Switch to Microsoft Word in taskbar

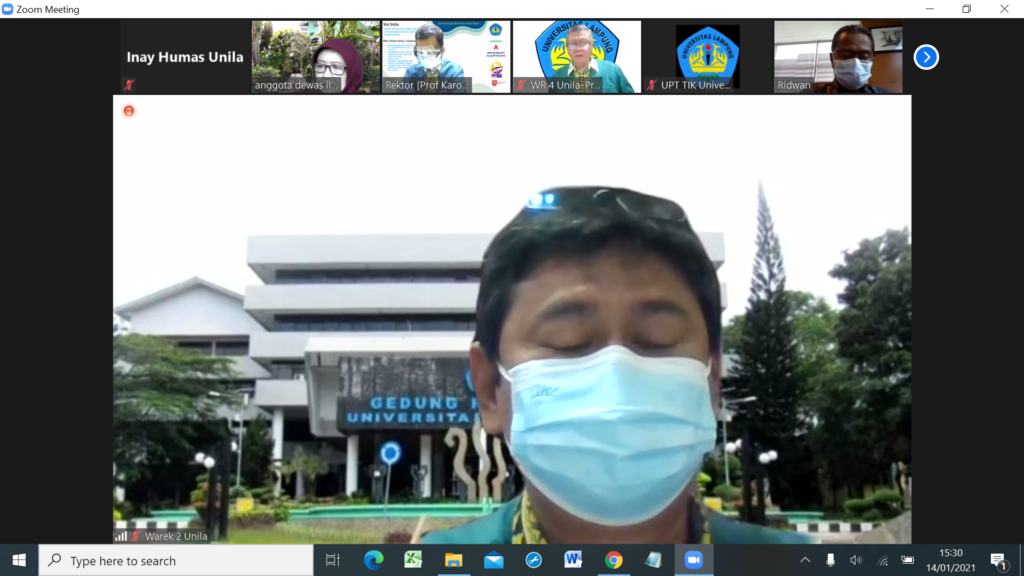pos(573,560)
